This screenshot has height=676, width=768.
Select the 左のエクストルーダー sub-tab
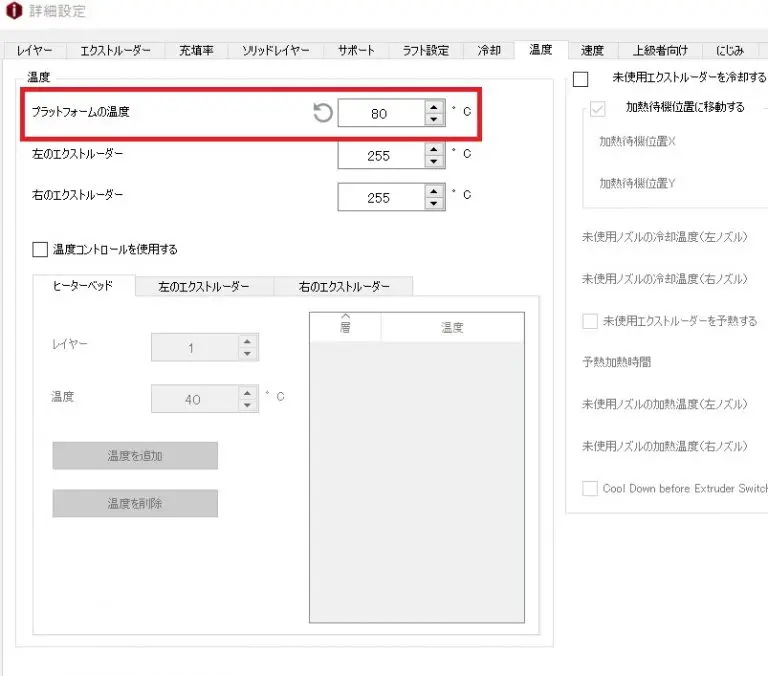coord(204,286)
